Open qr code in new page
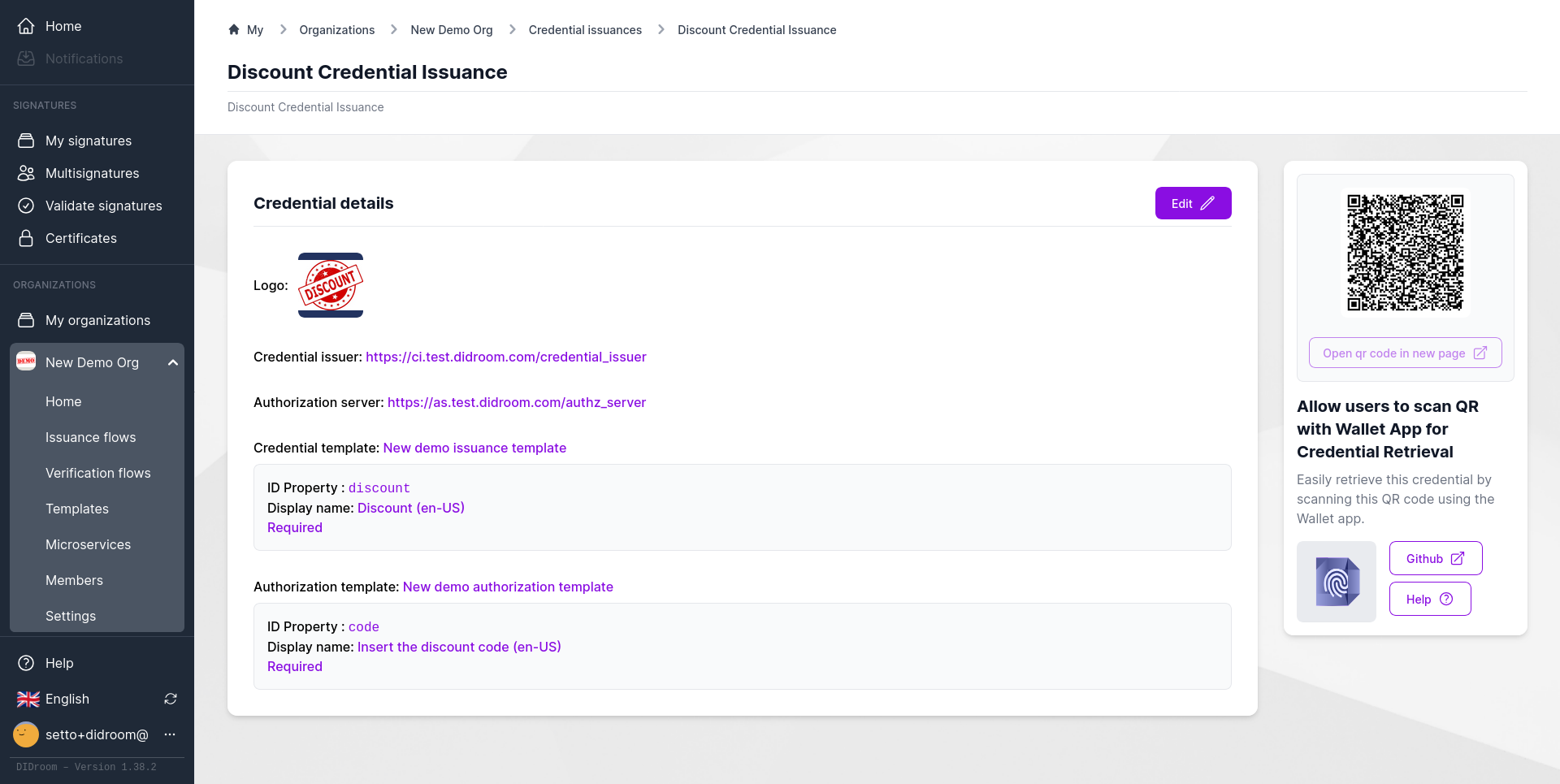Image resolution: width=1560 pixels, height=784 pixels. (x=1405, y=353)
